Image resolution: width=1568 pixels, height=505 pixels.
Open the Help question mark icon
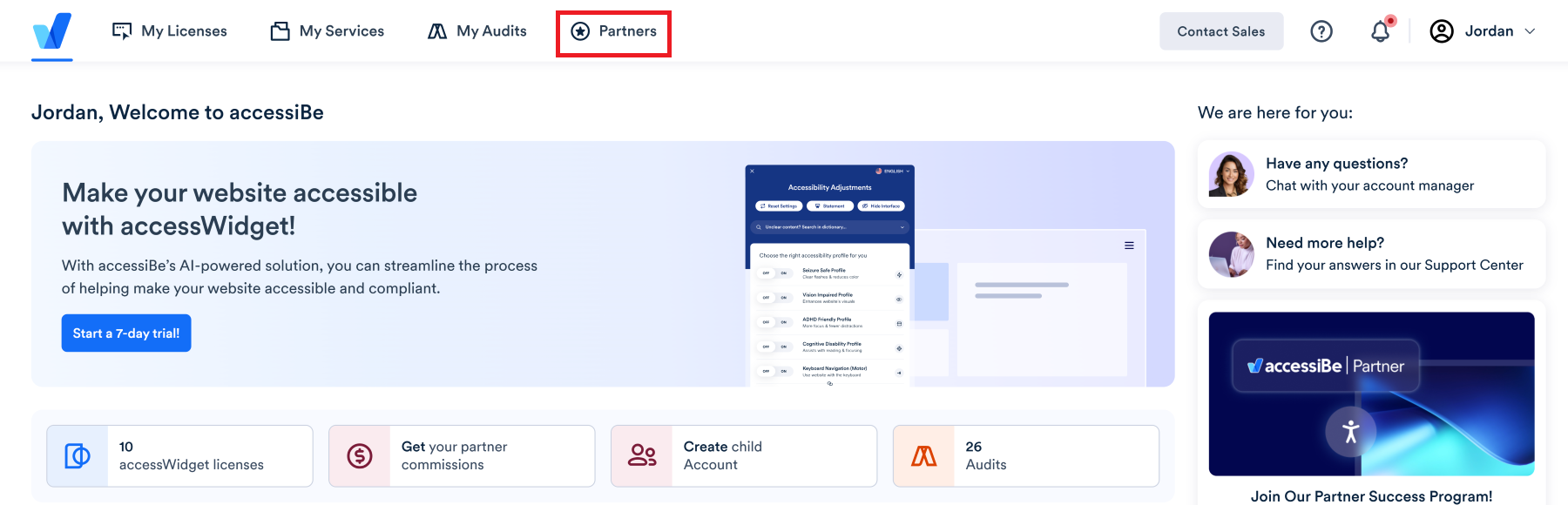click(x=1321, y=30)
